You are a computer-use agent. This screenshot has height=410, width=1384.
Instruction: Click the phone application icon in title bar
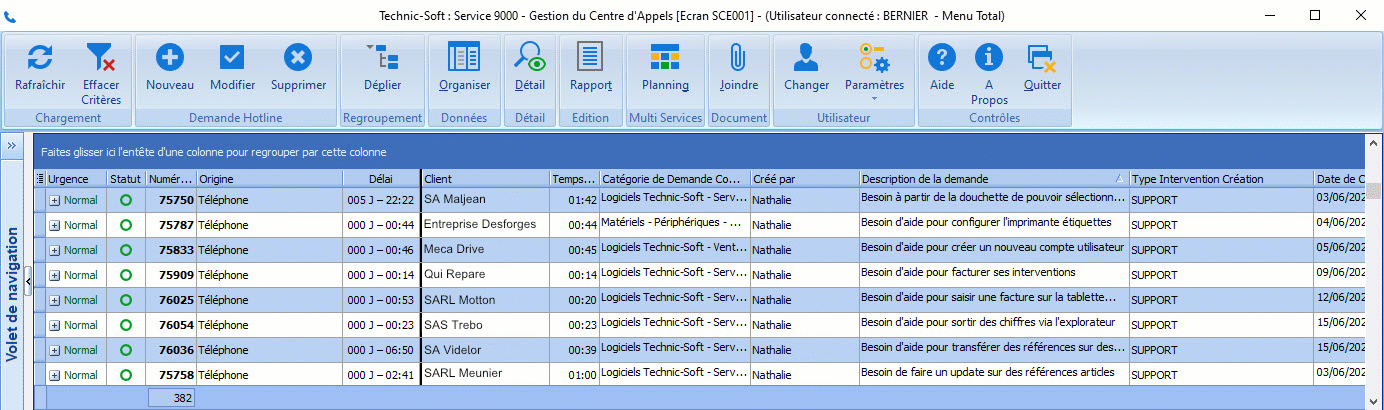point(10,16)
